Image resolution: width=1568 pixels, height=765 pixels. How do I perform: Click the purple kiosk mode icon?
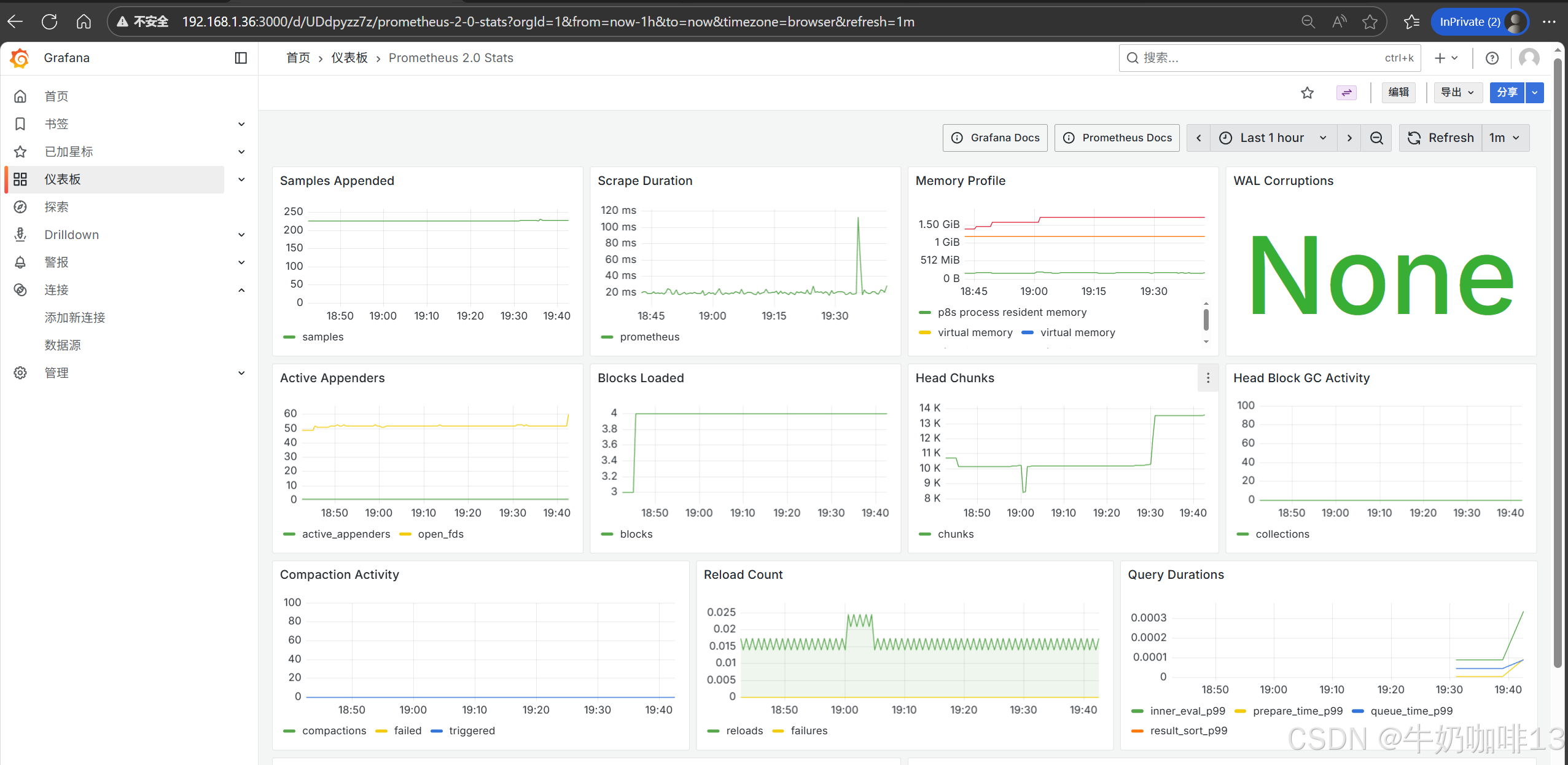tap(1346, 93)
